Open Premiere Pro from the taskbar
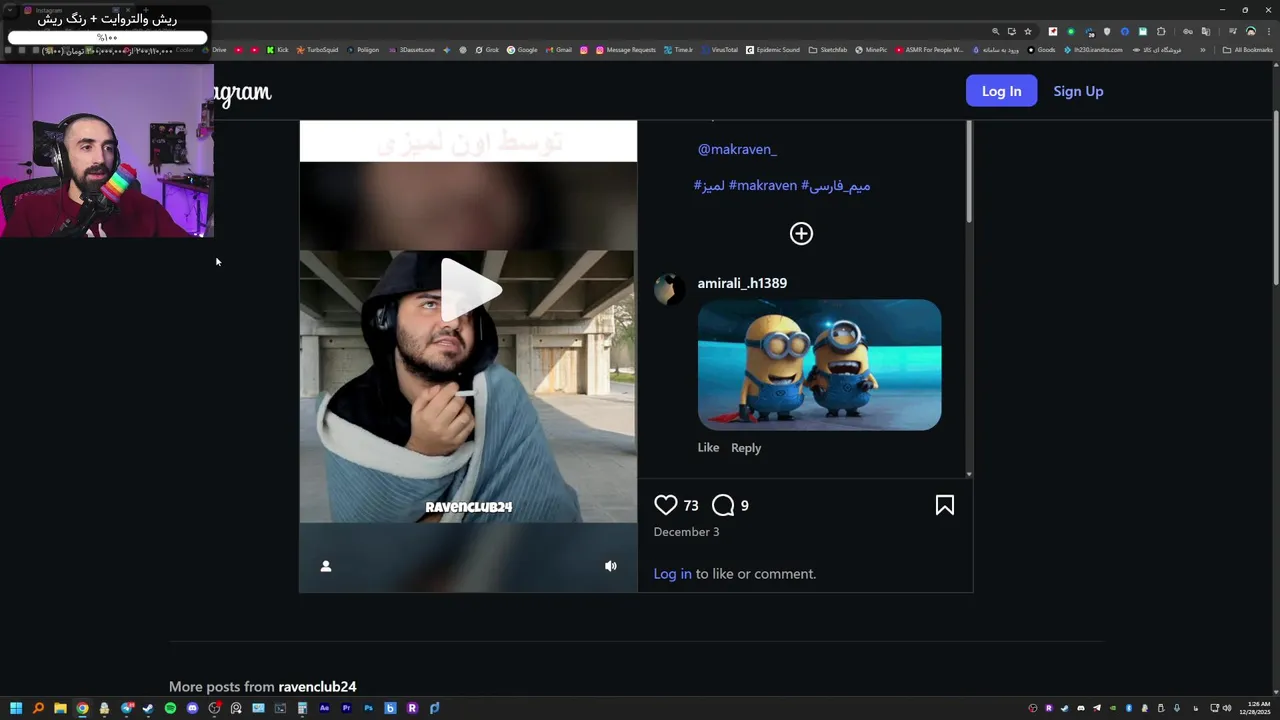Image resolution: width=1280 pixels, height=720 pixels. 347,708
